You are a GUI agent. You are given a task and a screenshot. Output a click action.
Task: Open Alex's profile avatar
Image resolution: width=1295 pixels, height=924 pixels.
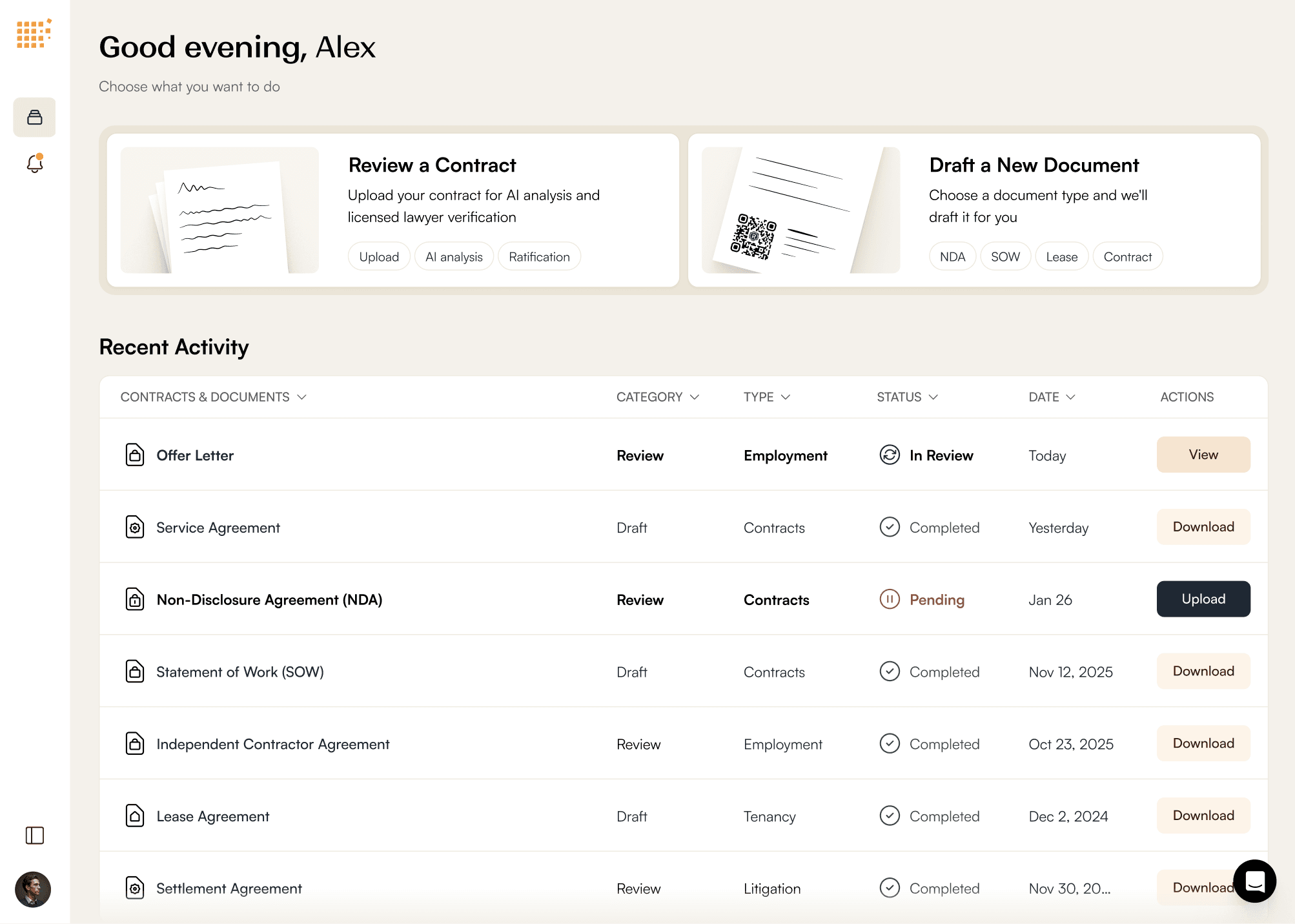(33, 889)
